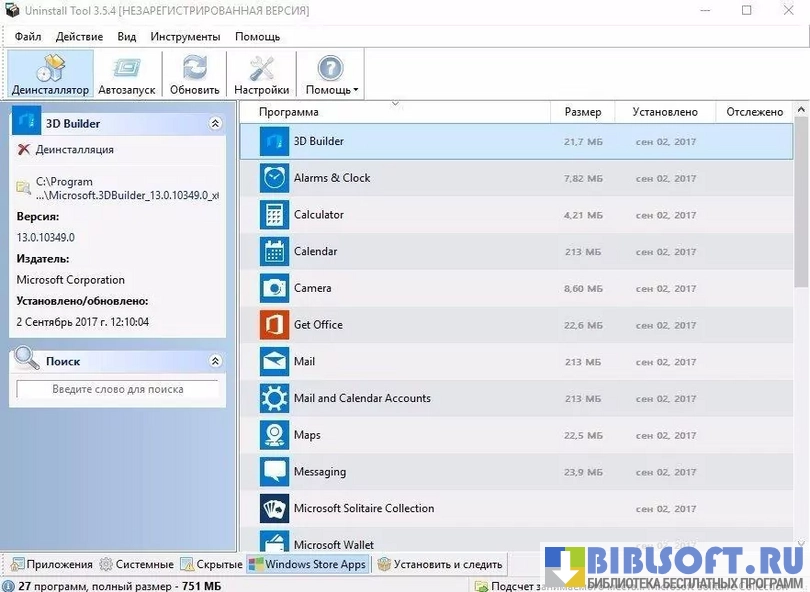Click the Camera app icon

(x=274, y=288)
